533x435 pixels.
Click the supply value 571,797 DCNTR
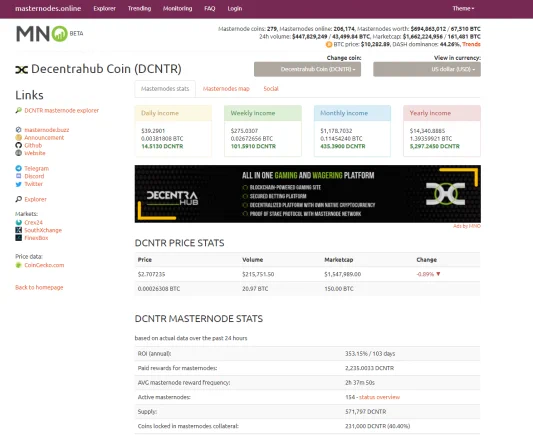[365, 412]
